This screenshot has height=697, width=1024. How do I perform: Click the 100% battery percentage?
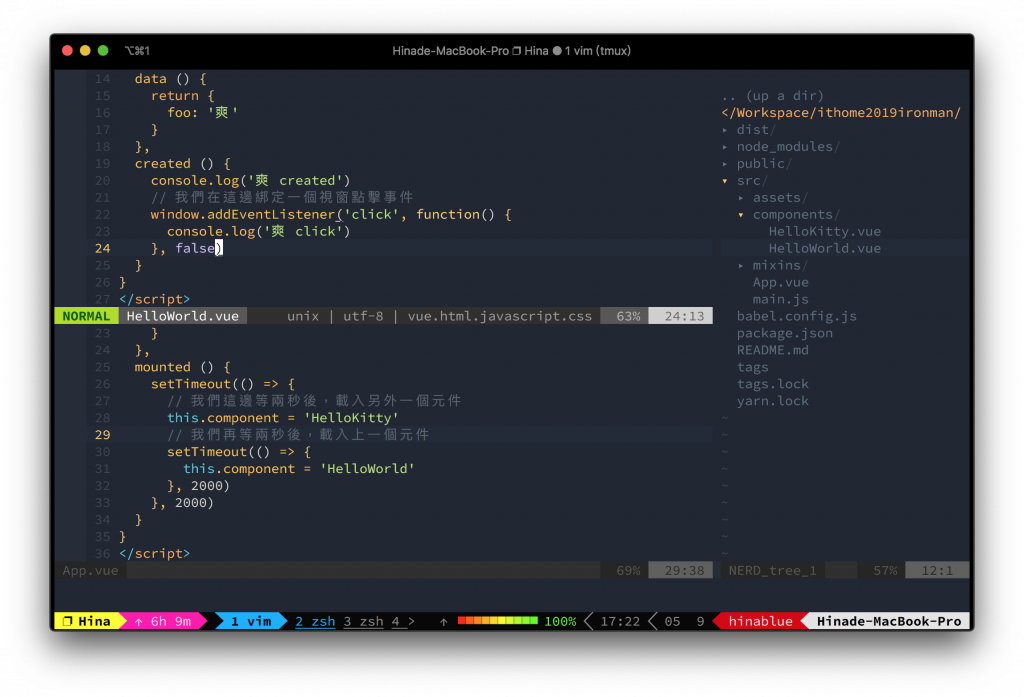tap(560, 621)
